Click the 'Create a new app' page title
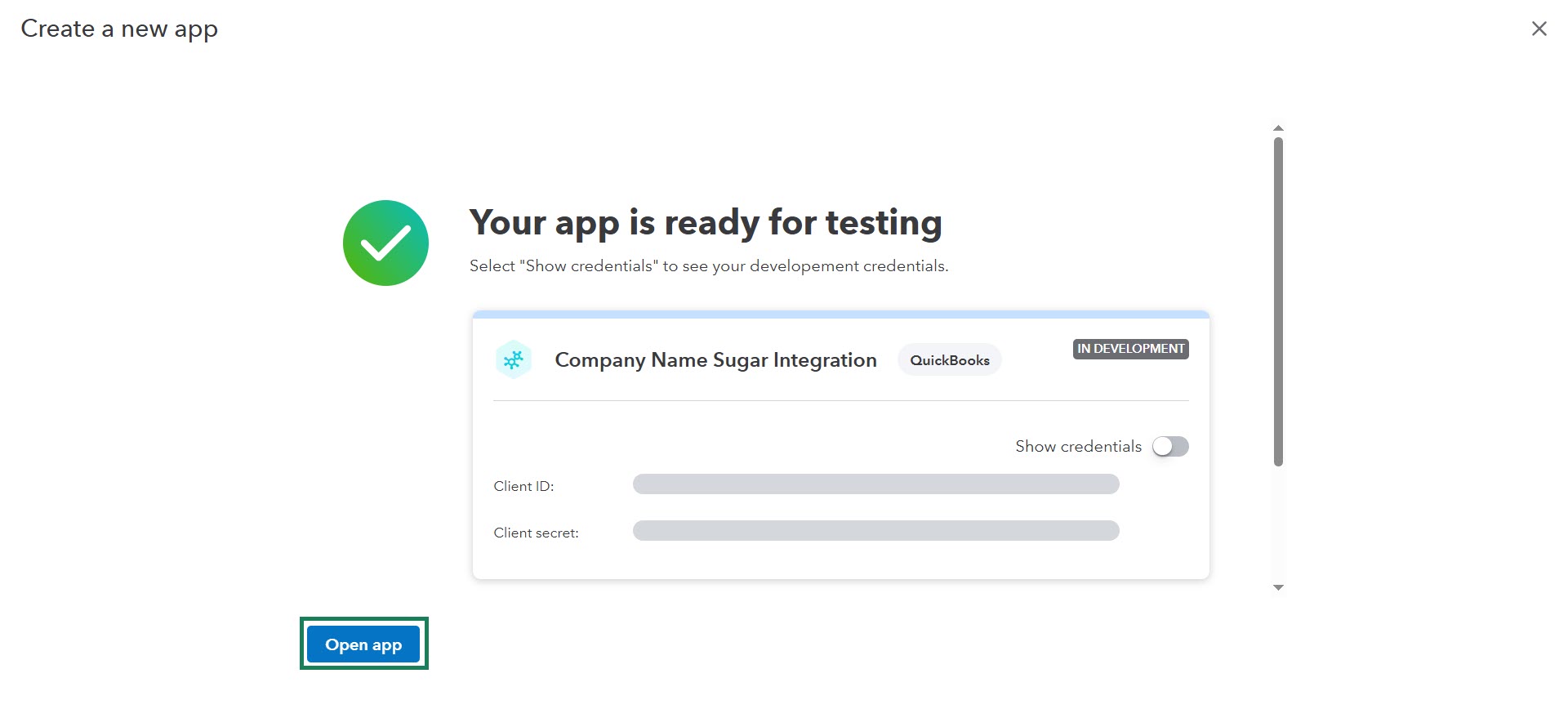The width and height of the screenshot is (1568, 718). [119, 29]
